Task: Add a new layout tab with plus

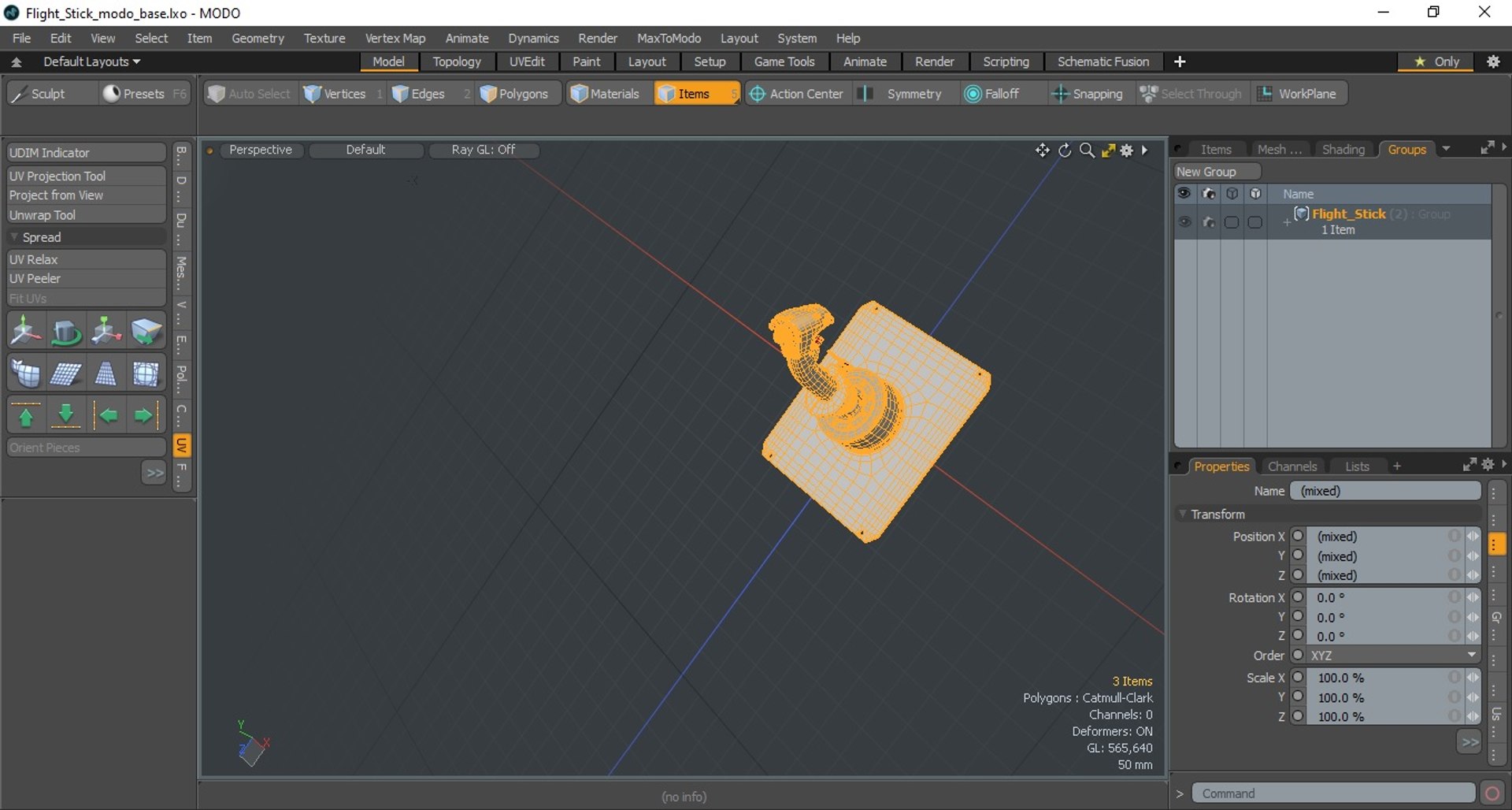Action: coord(1180,61)
